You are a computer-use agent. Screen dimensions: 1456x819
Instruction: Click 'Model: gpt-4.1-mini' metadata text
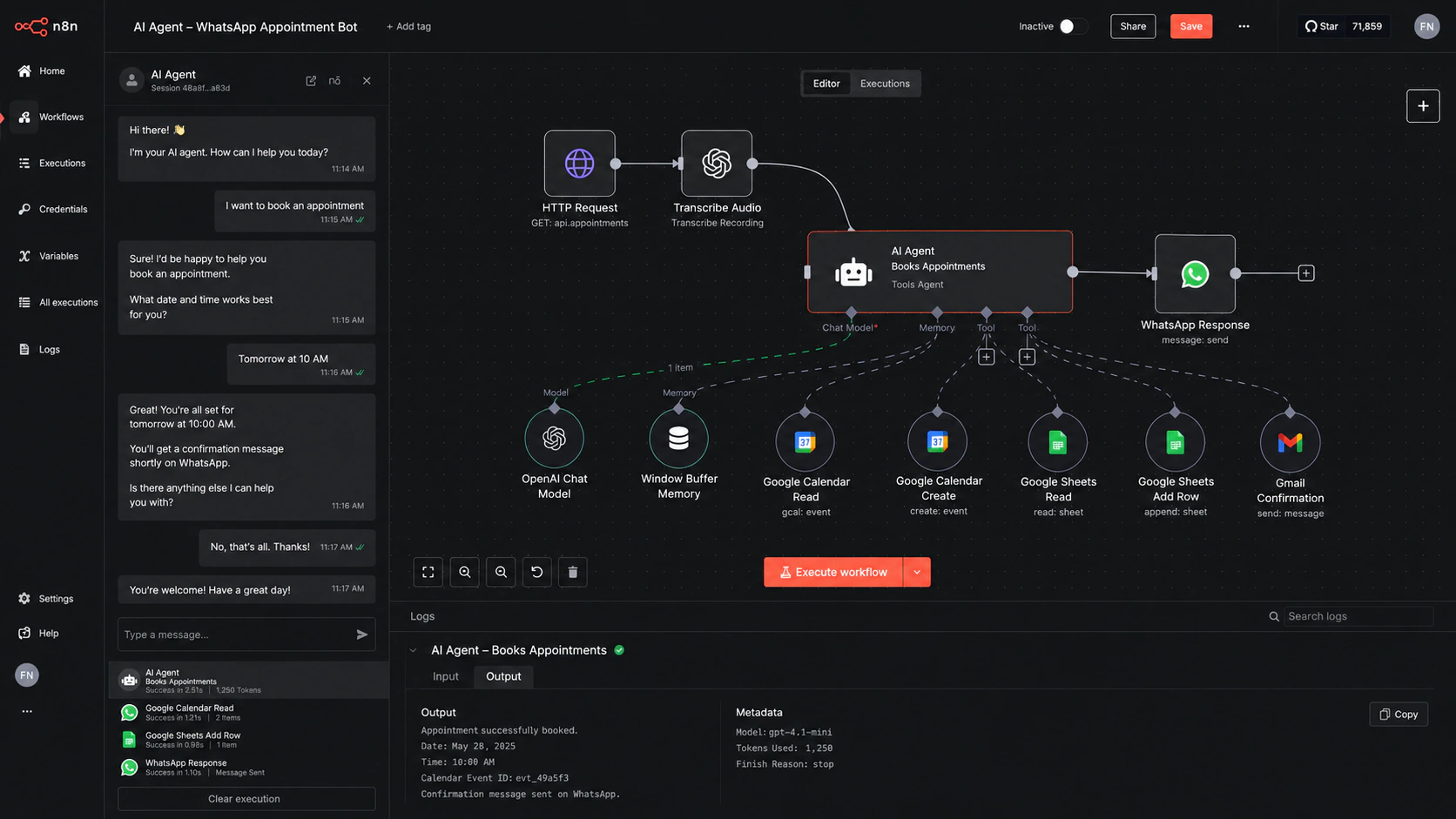(x=784, y=732)
